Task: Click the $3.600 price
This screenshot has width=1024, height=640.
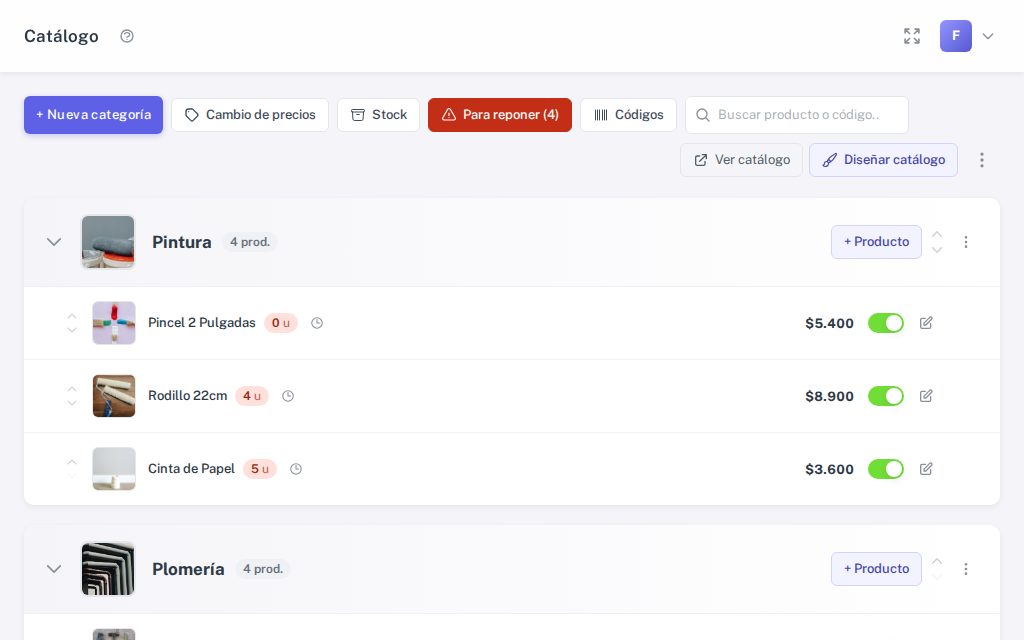Action: point(829,470)
